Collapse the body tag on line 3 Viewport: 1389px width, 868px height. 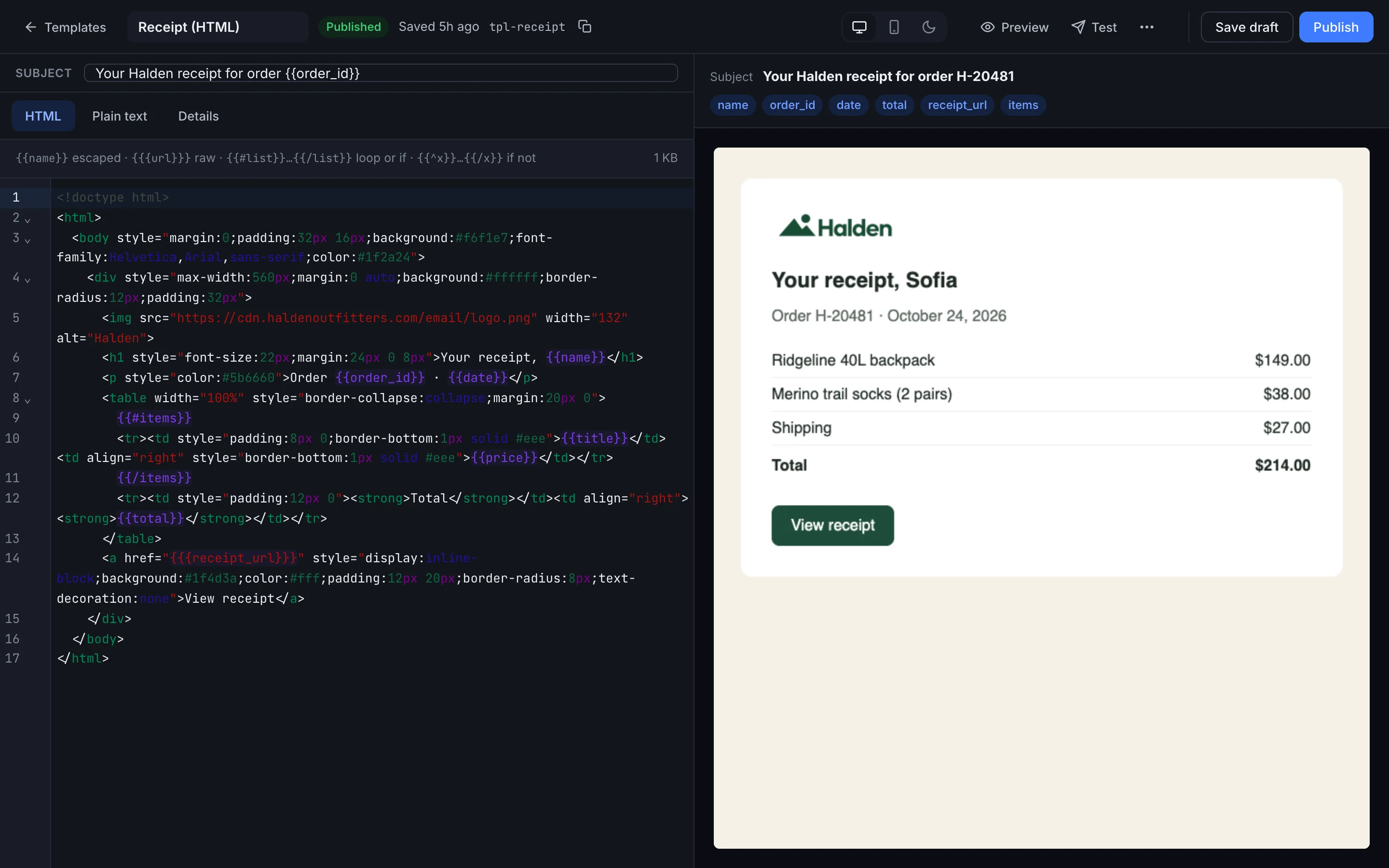tap(27, 240)
